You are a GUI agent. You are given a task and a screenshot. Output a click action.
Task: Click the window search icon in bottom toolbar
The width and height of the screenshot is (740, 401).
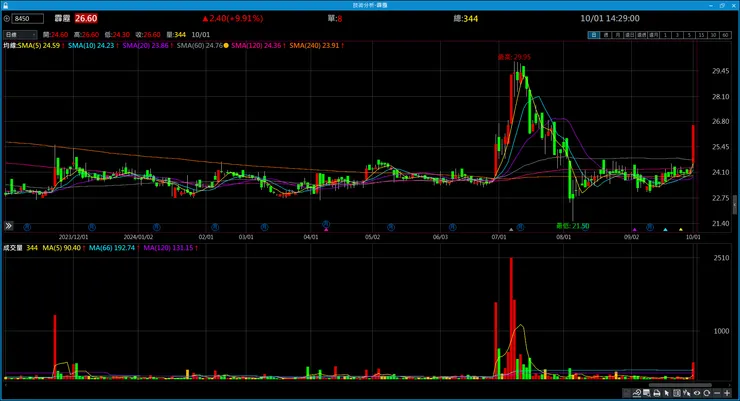pyautogui.click(x=647, y=393)
